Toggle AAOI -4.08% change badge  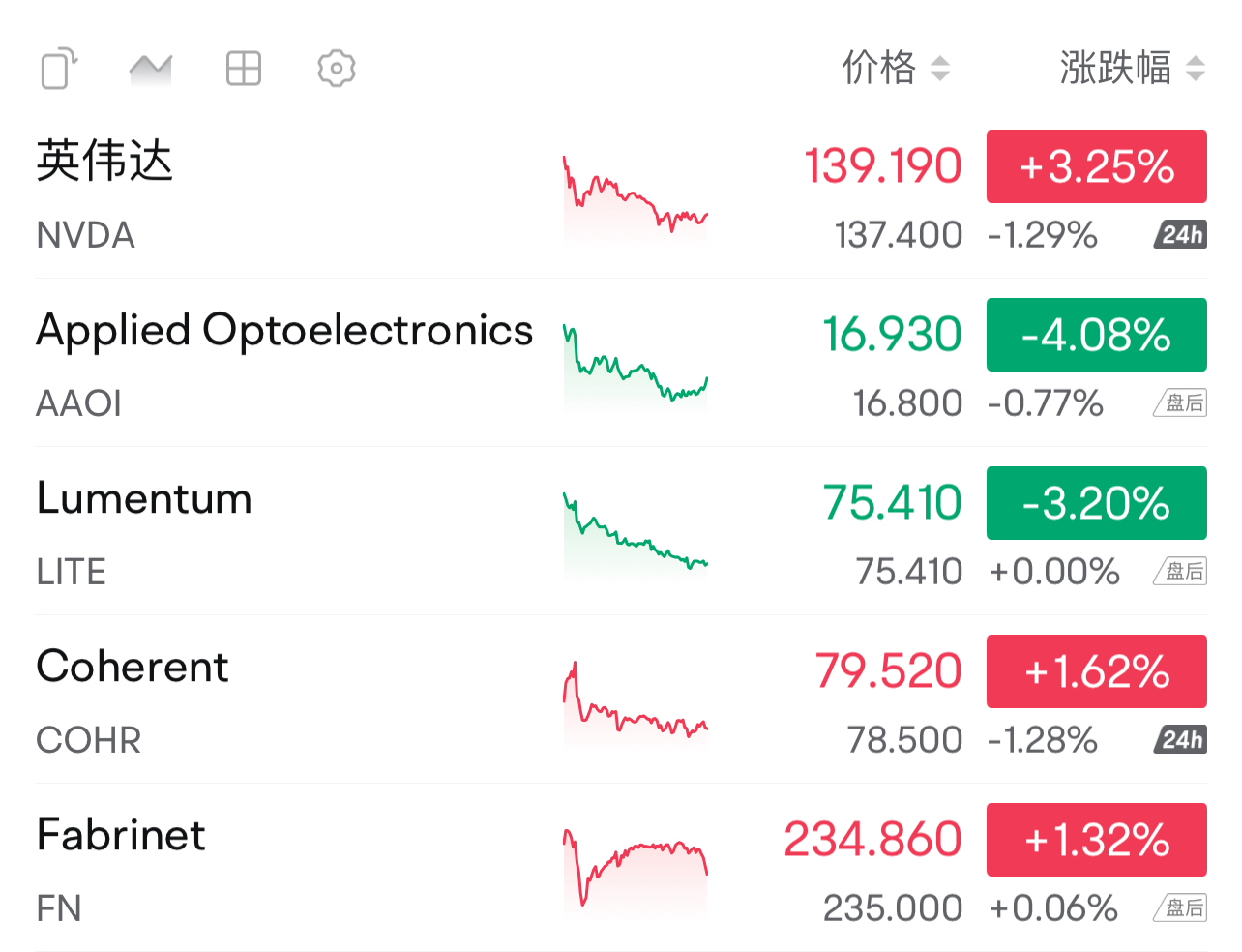point(1097,335)
